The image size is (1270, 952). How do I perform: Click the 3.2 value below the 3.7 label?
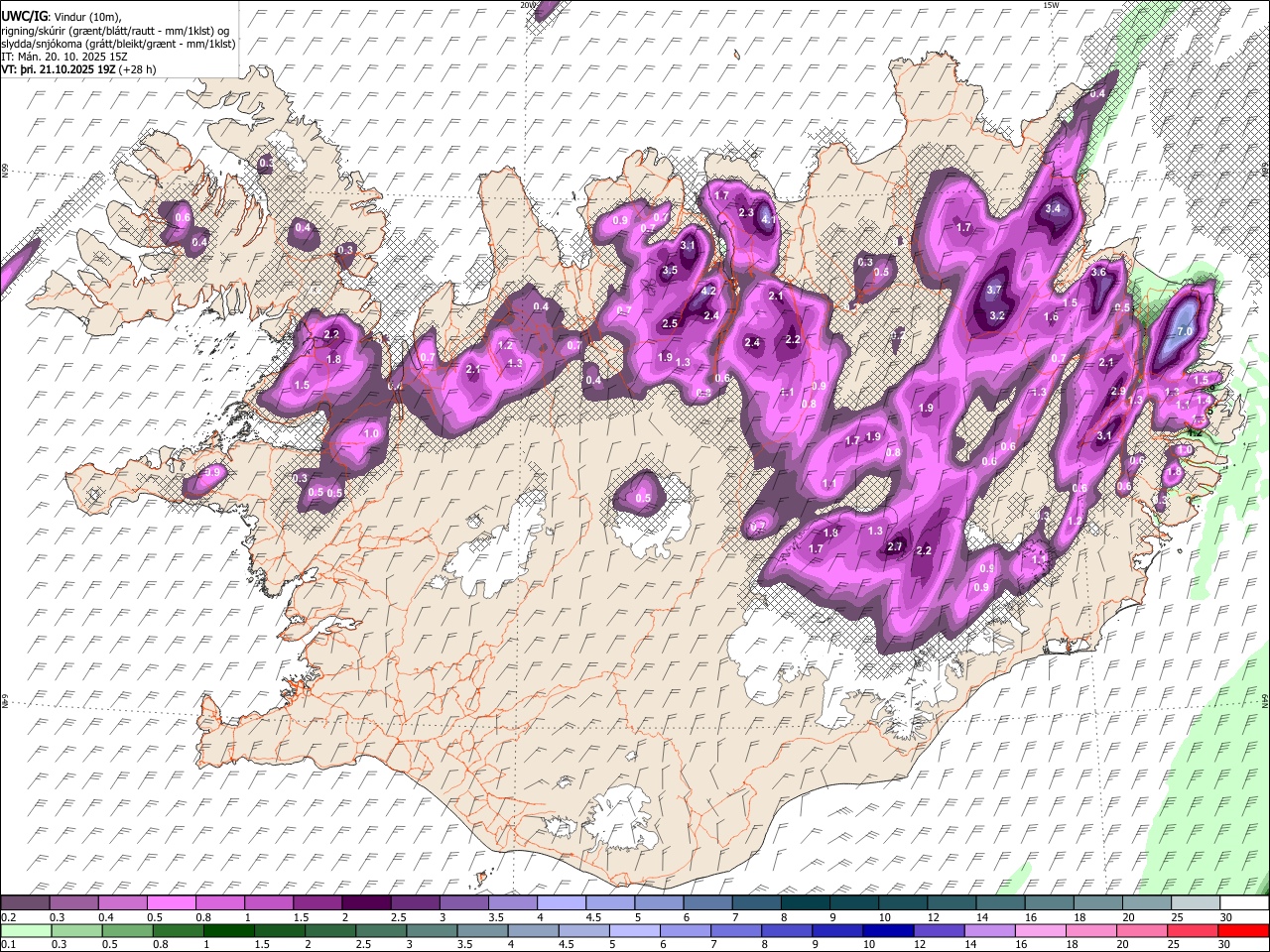(998, 316)
